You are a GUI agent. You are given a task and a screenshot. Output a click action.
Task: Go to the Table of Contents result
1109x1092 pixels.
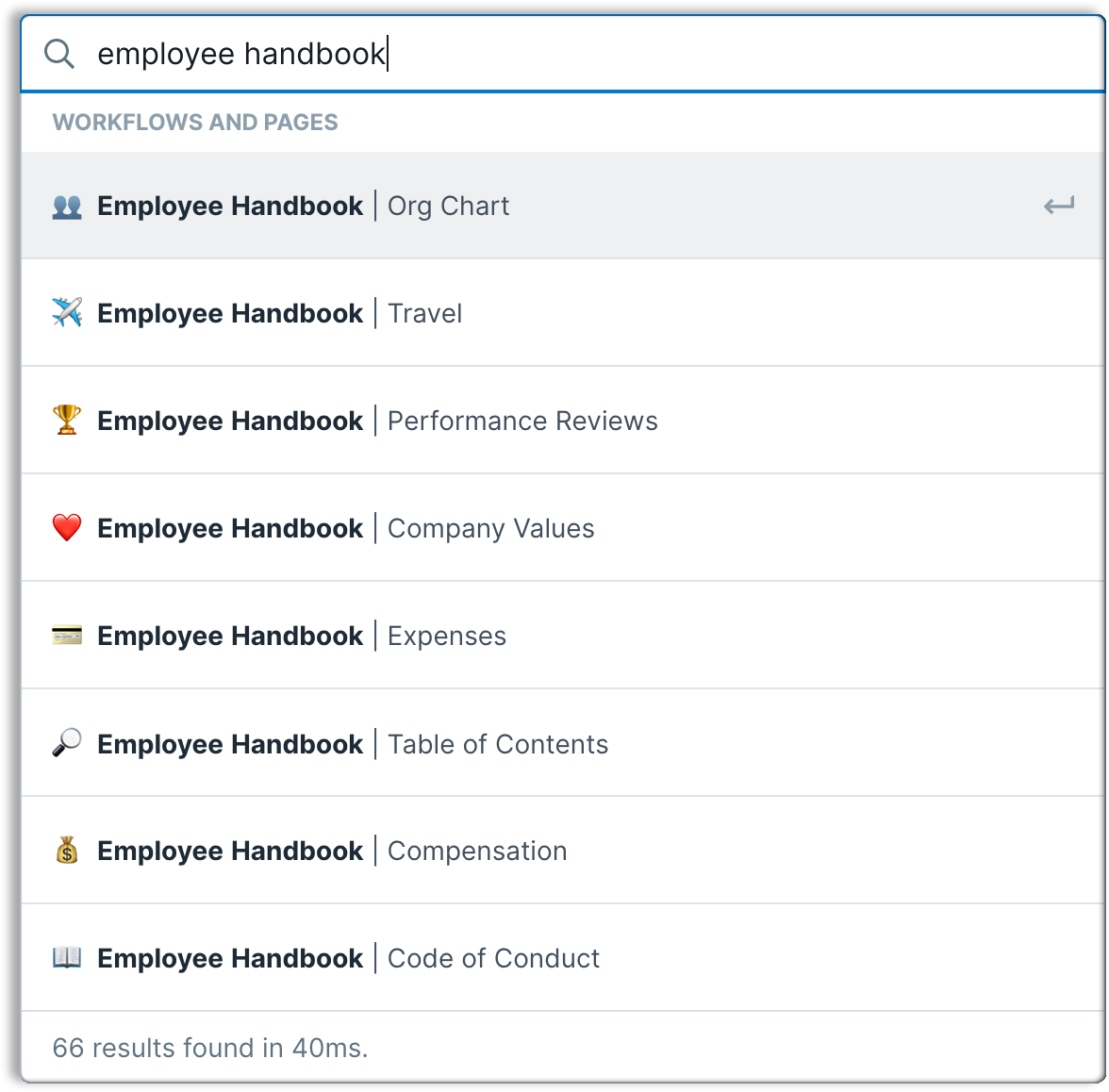tap(497, 744)
